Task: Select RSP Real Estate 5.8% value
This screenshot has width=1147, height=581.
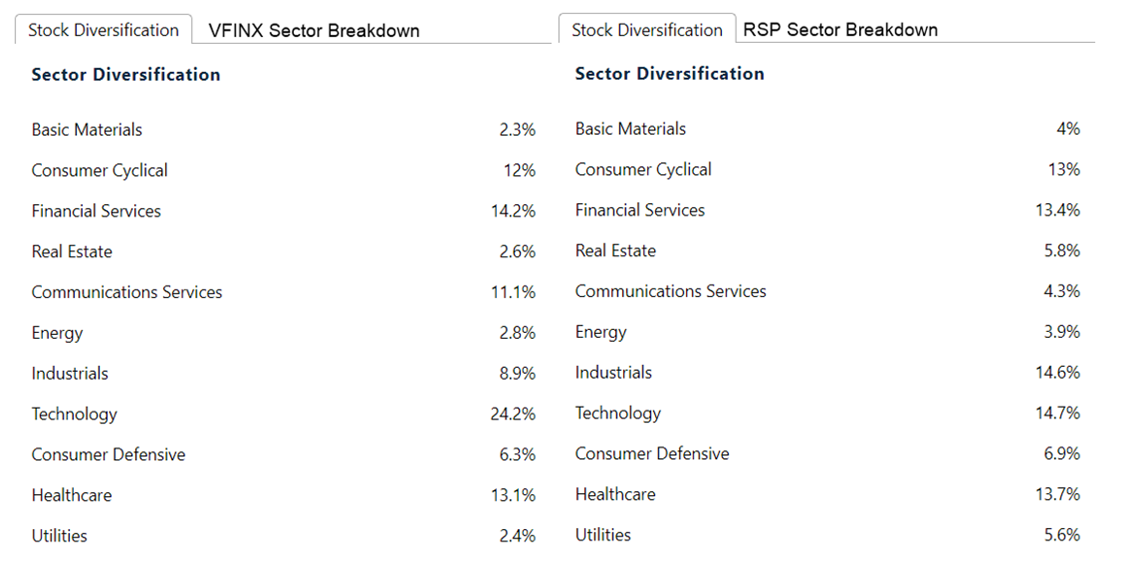Action: pyautogui.click(x=1061, y=251)
